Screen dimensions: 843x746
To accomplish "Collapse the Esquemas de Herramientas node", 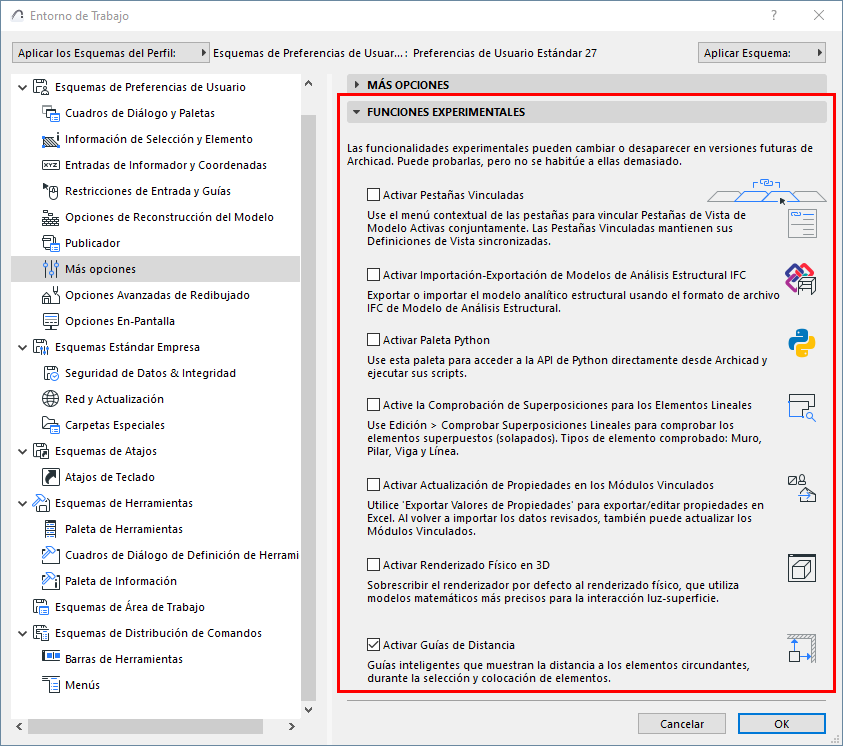I will pos(23,504).
